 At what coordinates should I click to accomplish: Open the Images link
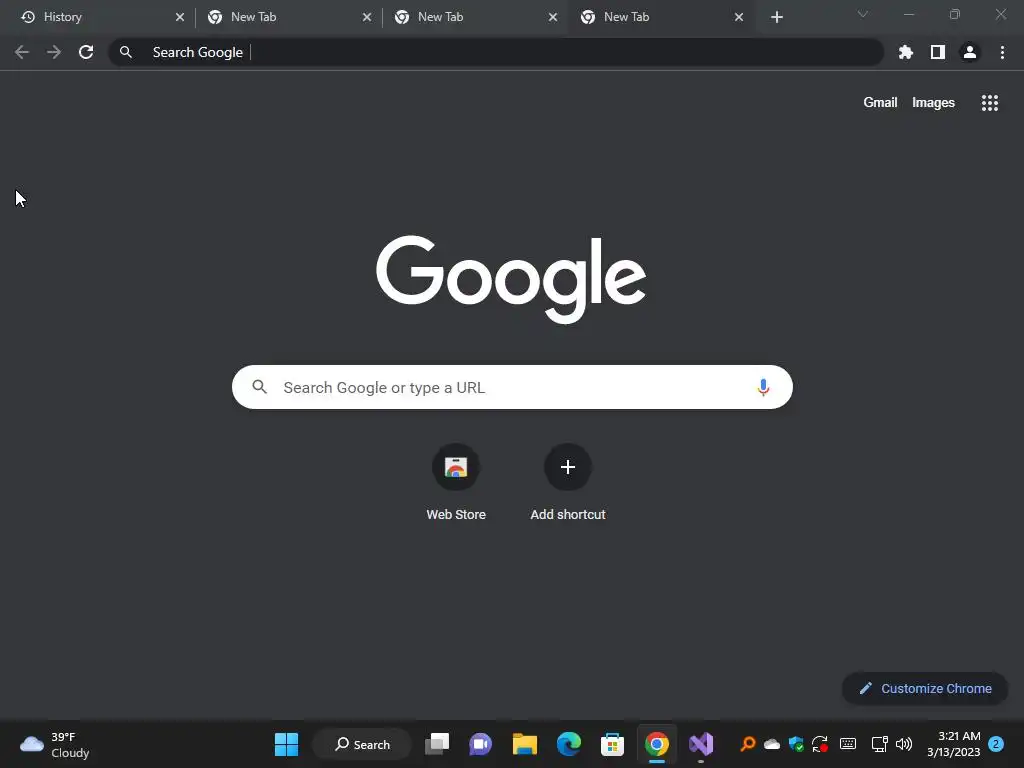click(933, 103)
